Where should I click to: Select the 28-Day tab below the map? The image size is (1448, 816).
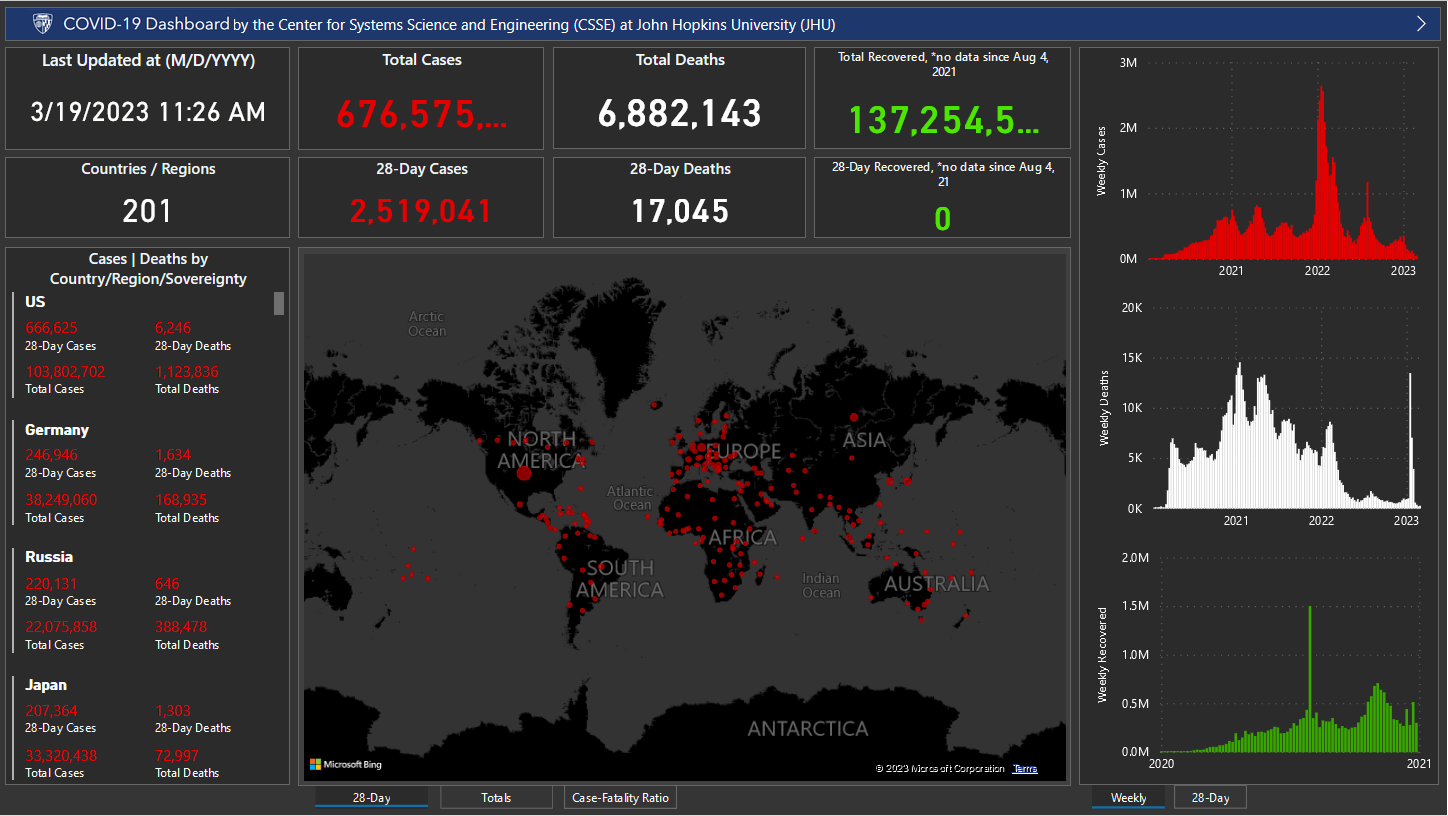pyautogui.click(x=371, y=798)
